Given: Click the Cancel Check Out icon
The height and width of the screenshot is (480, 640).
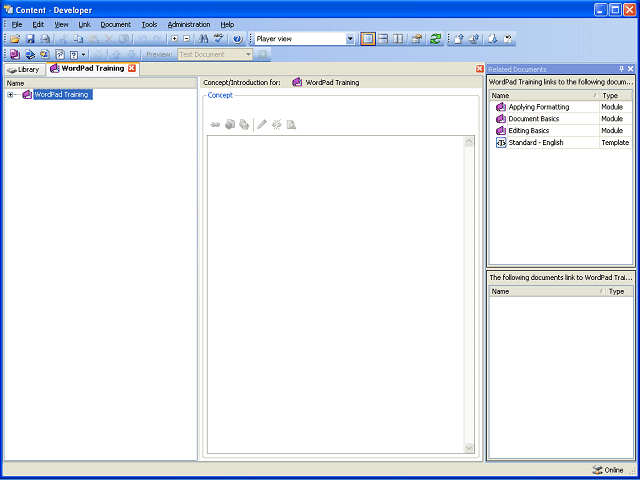Looking at the screenshot, I should tap(507, 39).
